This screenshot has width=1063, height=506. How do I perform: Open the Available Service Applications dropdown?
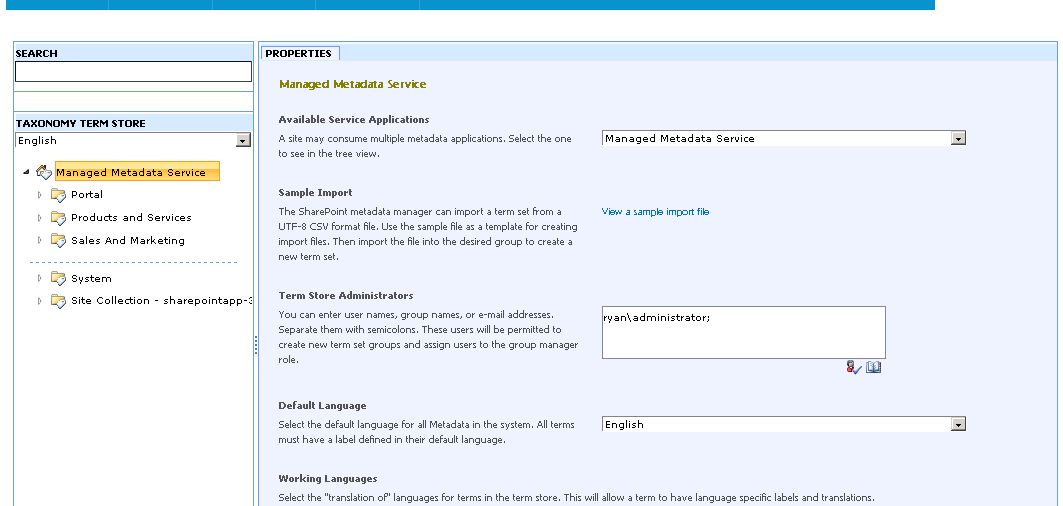click(784, 138)
